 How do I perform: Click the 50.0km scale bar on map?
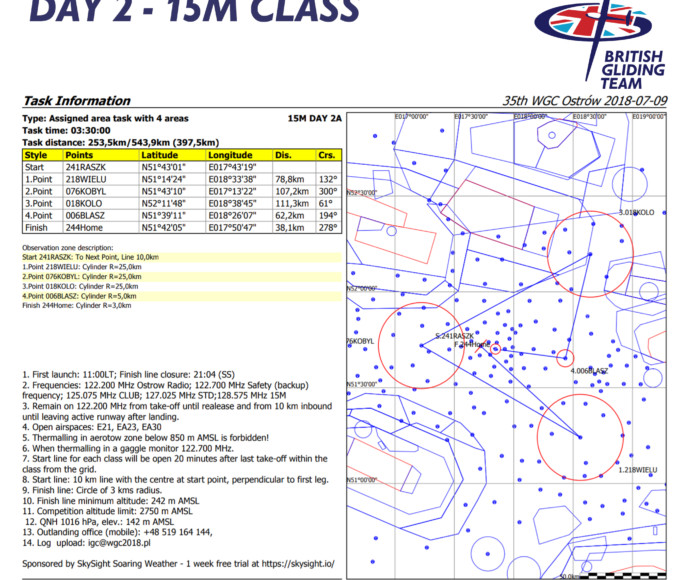[x=570, y=576]
